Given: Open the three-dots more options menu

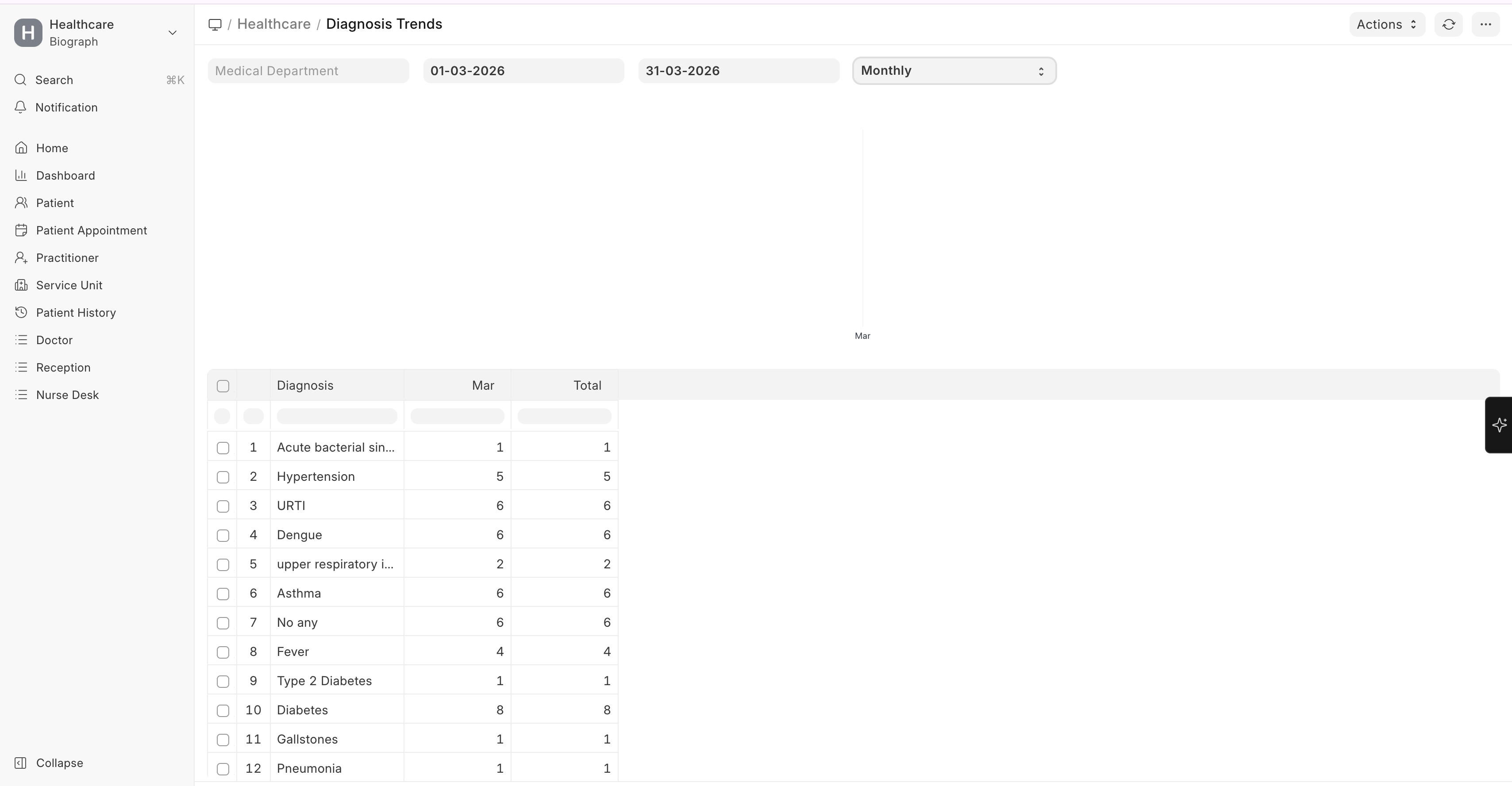Looking at the screenshot, I should tap(1485, 25).
